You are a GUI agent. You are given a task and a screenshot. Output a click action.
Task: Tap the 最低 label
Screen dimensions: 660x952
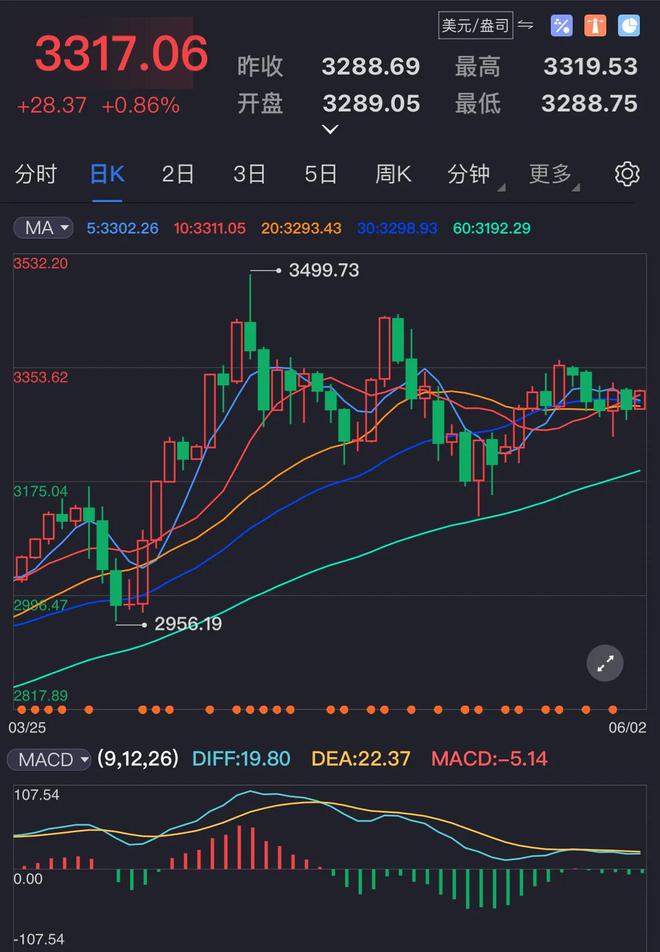(478, 103)
